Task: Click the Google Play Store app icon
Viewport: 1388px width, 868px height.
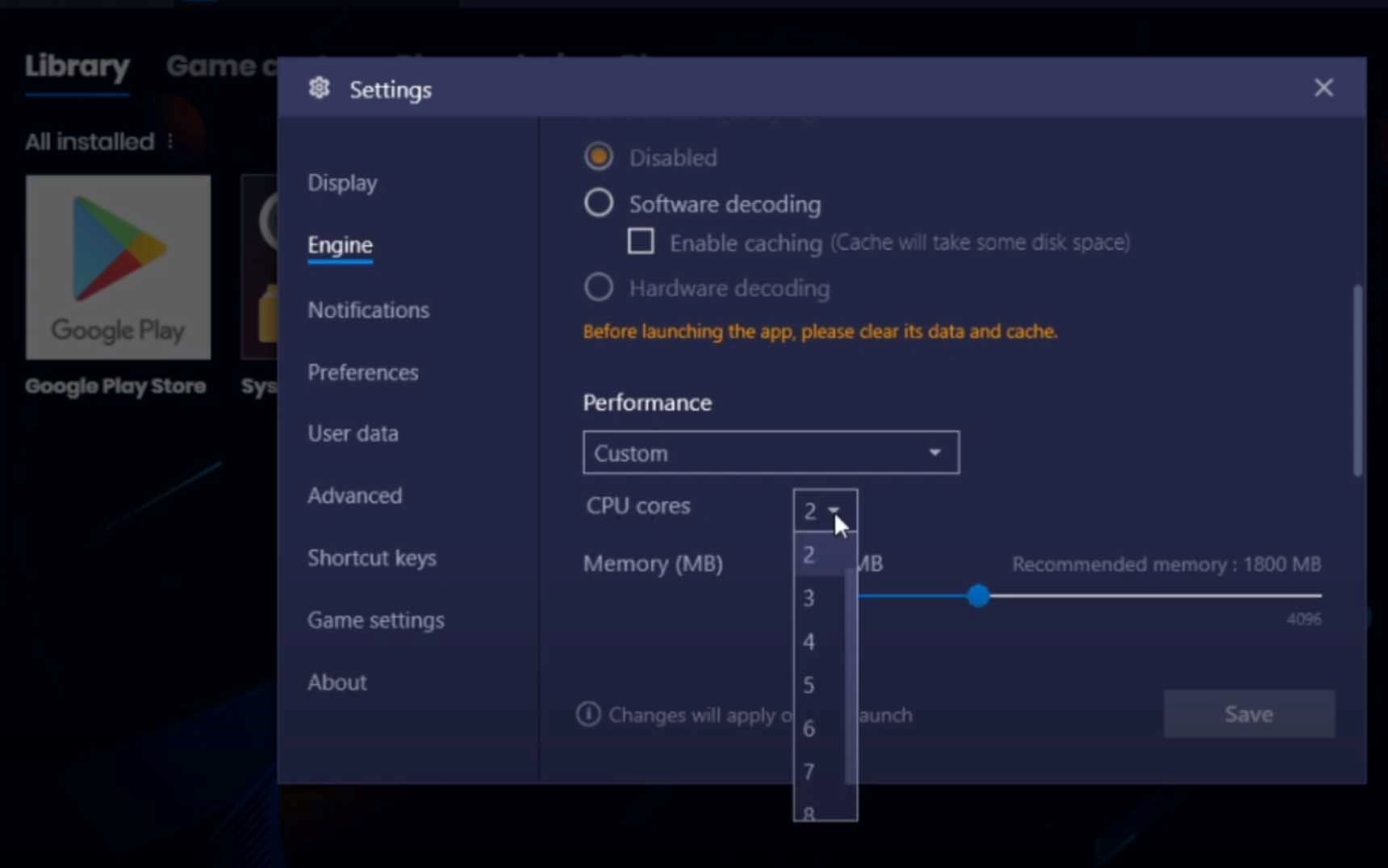Action: [118, 267]
